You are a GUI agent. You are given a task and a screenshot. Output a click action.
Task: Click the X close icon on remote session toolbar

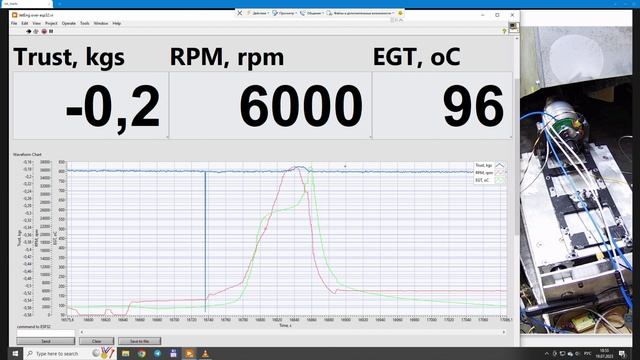240,13
